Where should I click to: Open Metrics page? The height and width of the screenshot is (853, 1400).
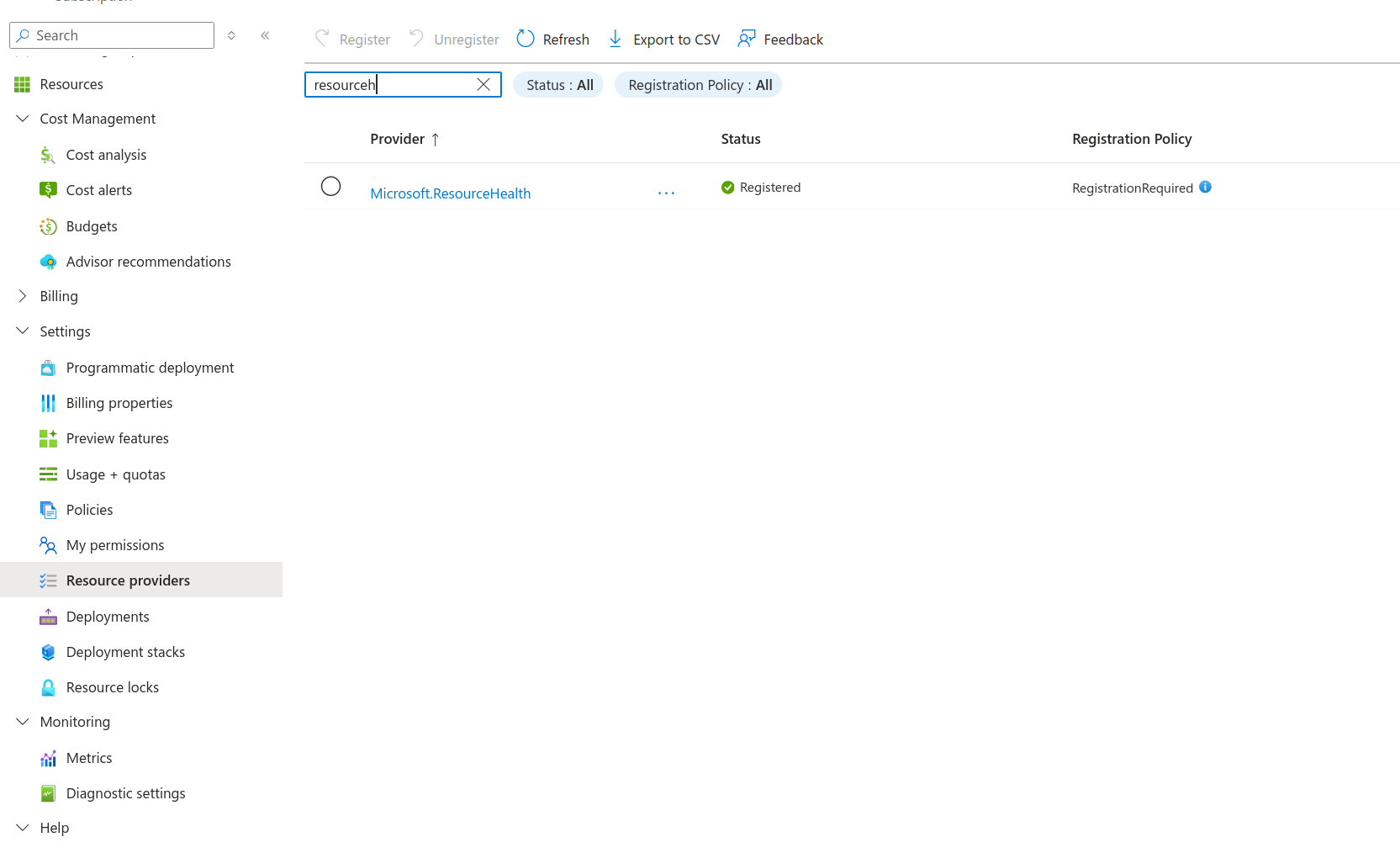89,758
